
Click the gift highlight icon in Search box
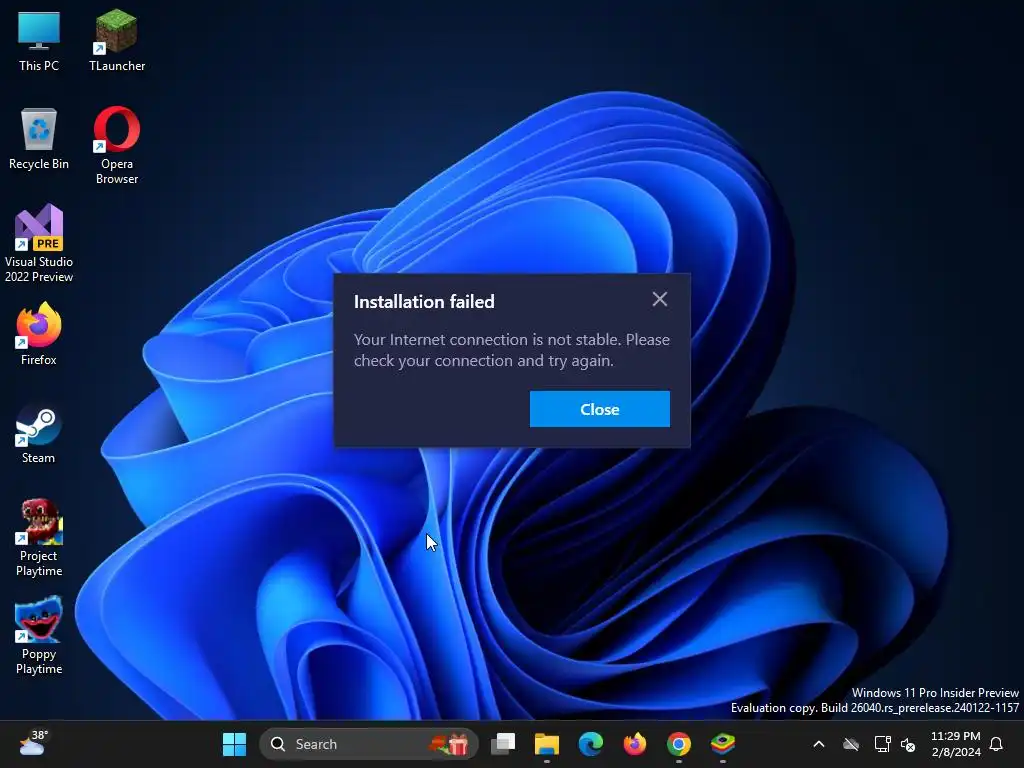[449, 744]
